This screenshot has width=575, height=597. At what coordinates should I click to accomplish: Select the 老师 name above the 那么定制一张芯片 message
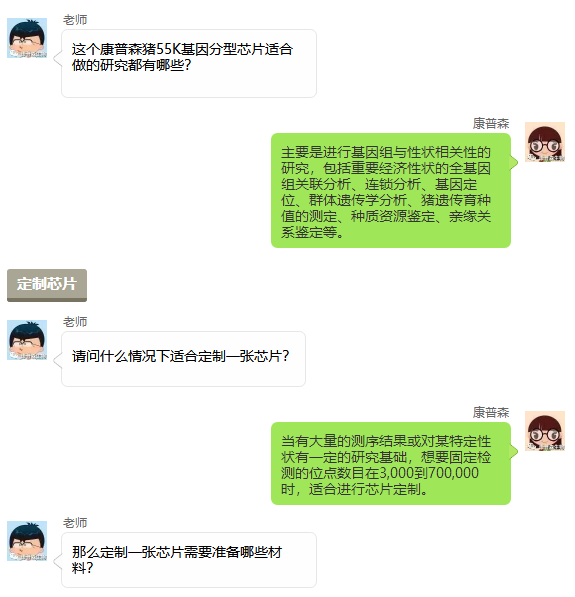(75, 523)
